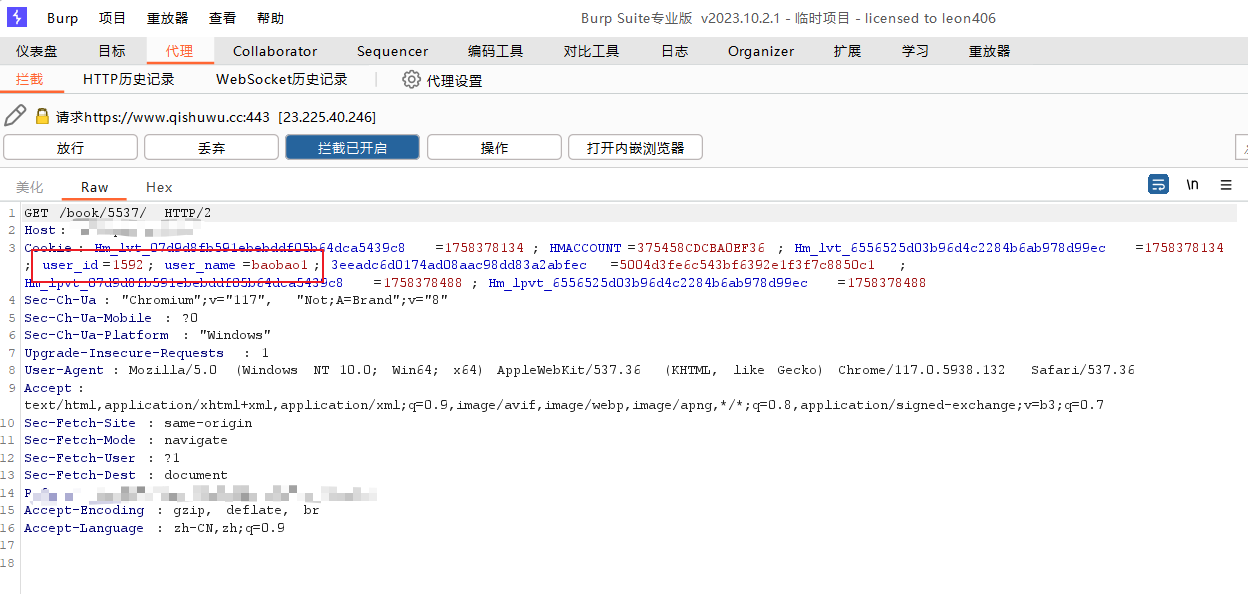Select the Hex editor view tab
The image size is (1248, 594).
click(x=159, y=187)
